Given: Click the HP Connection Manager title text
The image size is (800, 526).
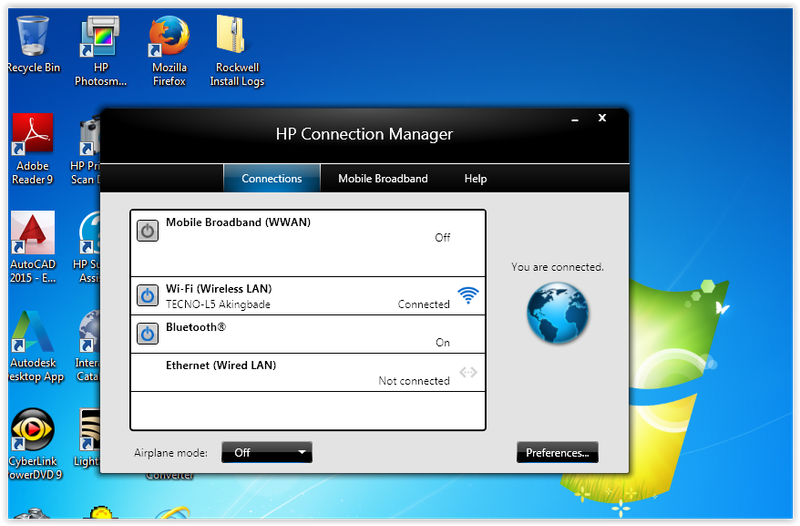Looking at the screenshot, I should coord(364,134).
